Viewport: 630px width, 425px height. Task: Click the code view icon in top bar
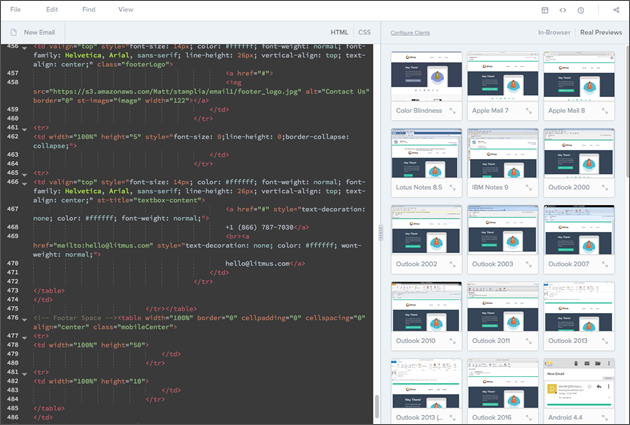click(x=563, y=10)
